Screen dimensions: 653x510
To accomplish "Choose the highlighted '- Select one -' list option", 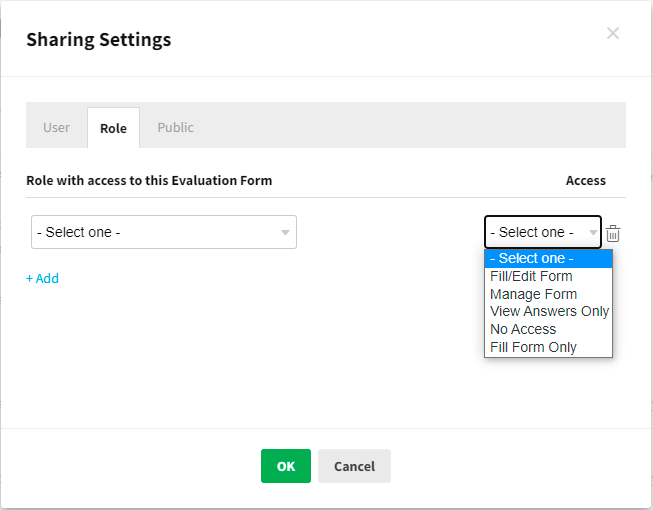I will tap(547, 258).
